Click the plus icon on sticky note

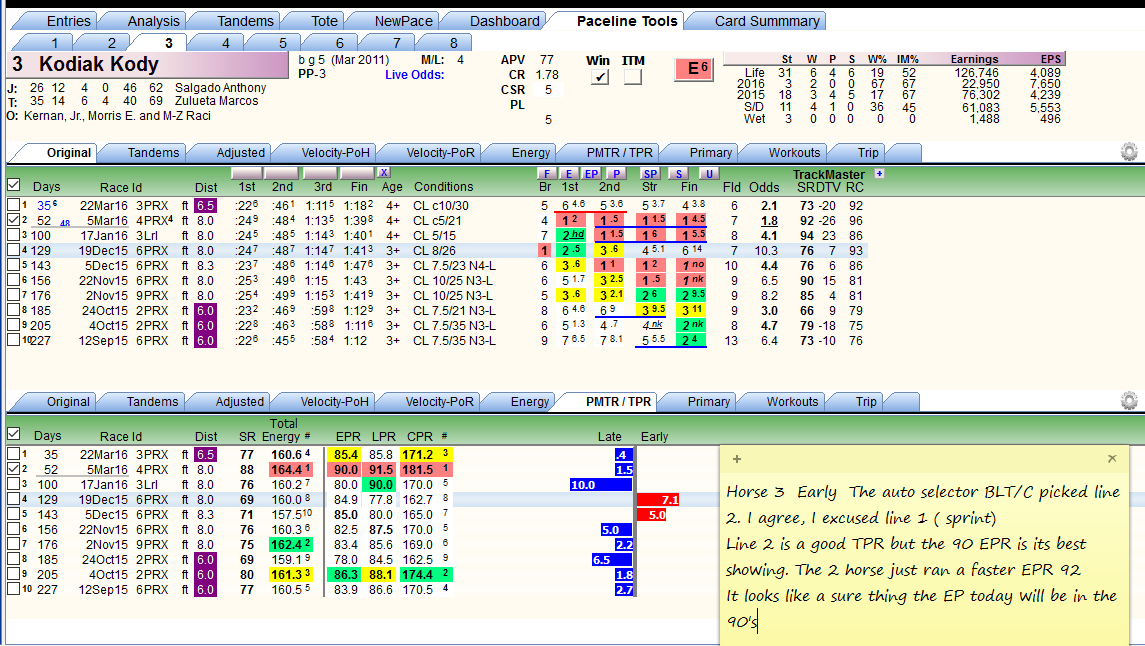[737, 459]
